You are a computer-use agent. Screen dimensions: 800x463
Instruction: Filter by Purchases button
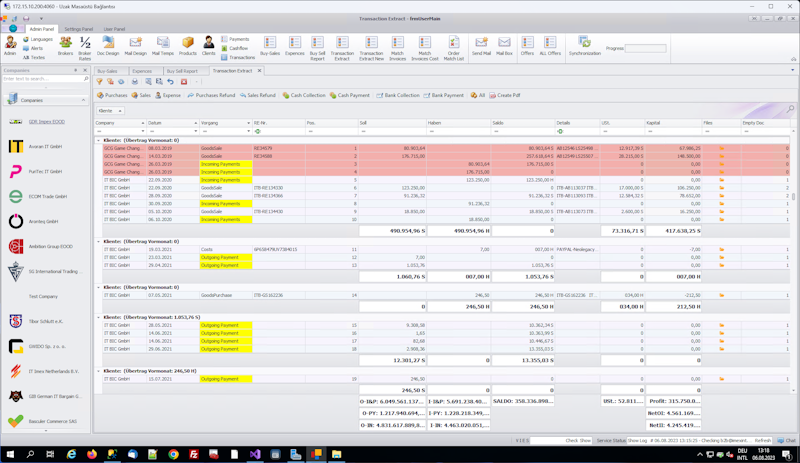112,95
